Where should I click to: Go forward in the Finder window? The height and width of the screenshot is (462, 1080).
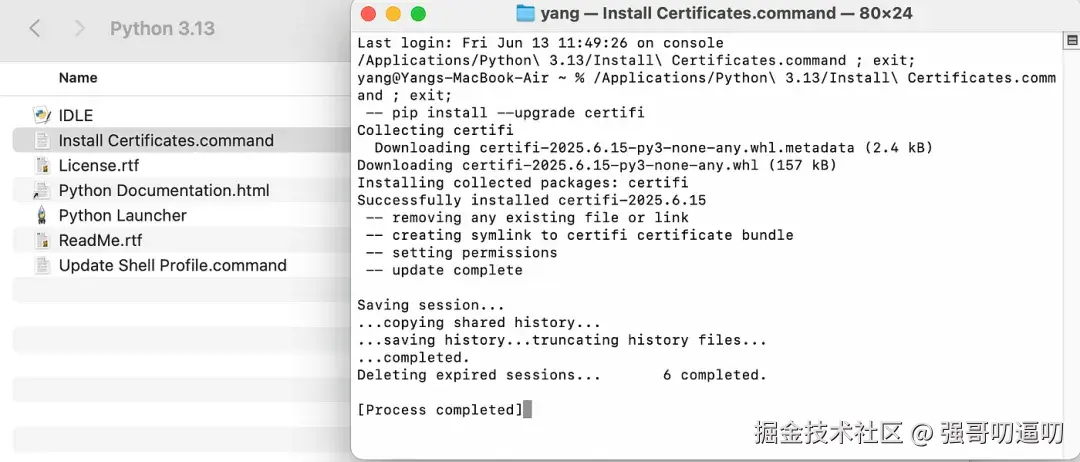(79, 28)
